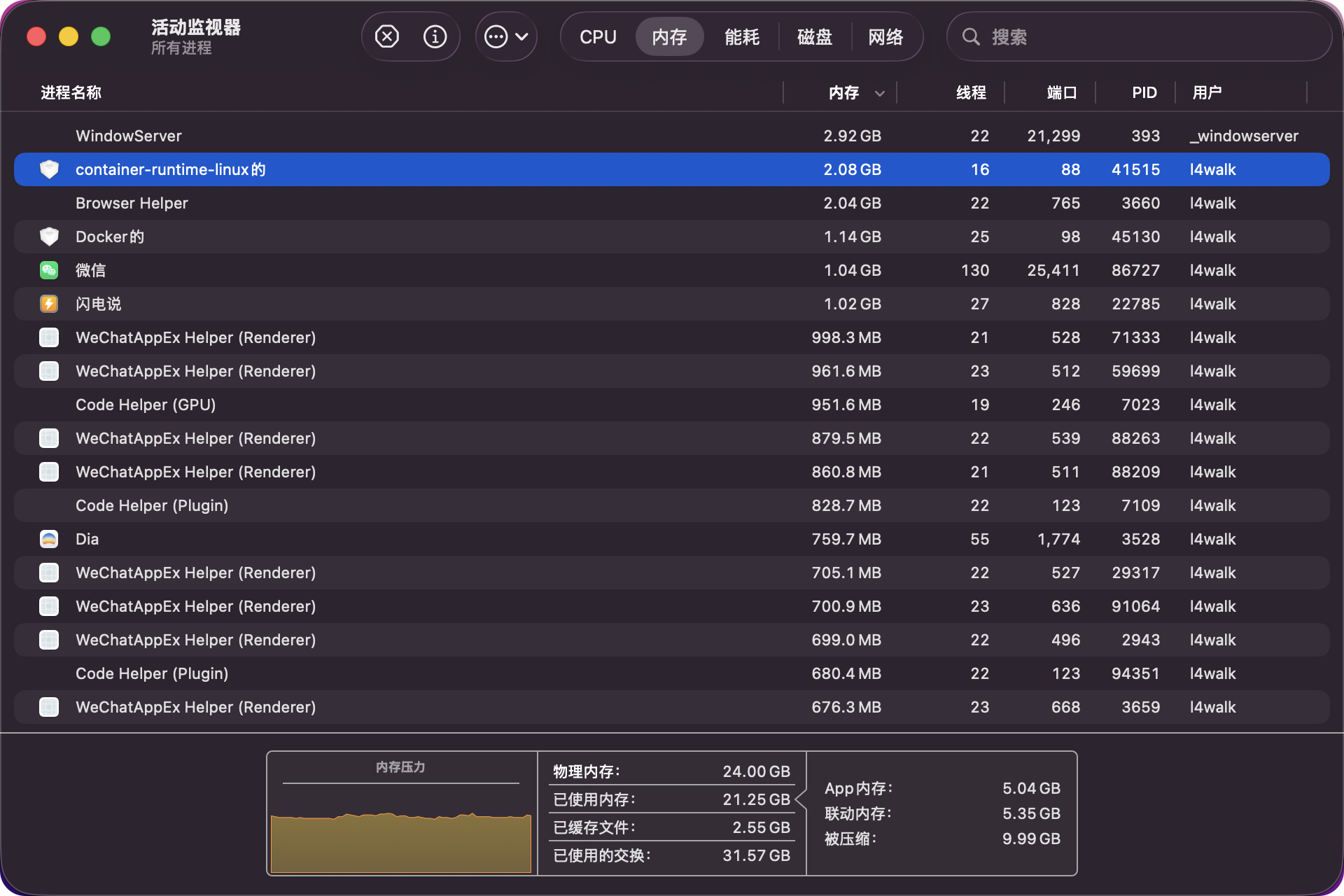Sort by PID column header

point(1144,92)
